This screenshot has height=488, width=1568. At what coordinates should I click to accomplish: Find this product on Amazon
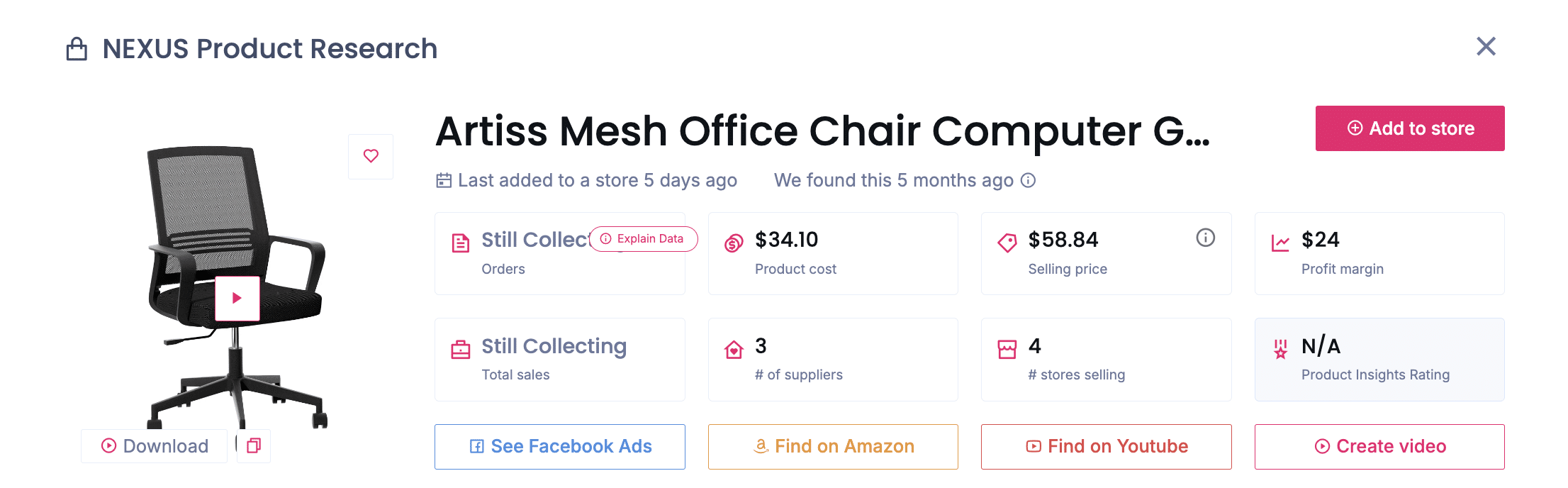coord(833,446)
